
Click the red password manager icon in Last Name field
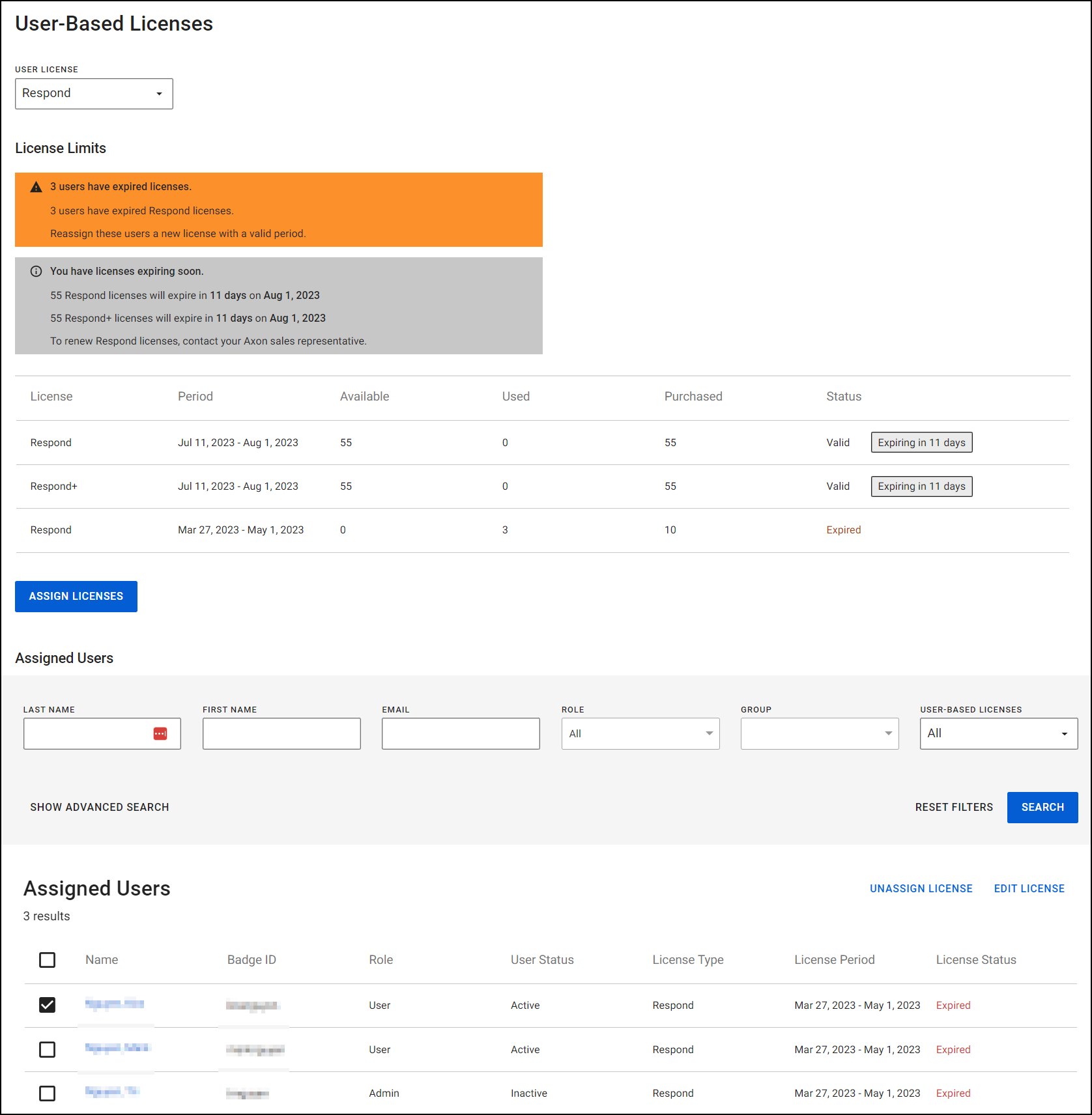(160, 734)
